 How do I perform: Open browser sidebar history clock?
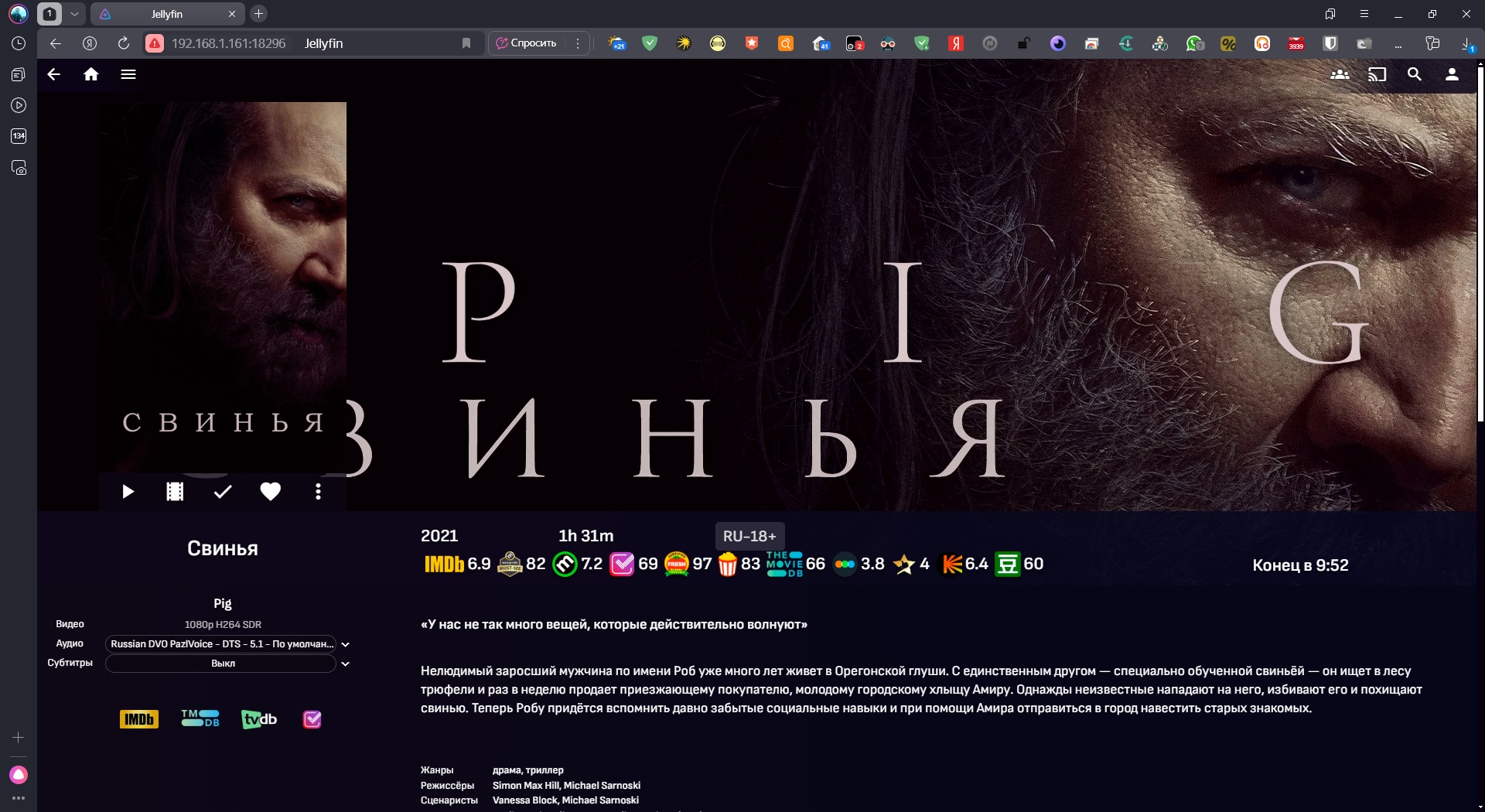[19, 43]
